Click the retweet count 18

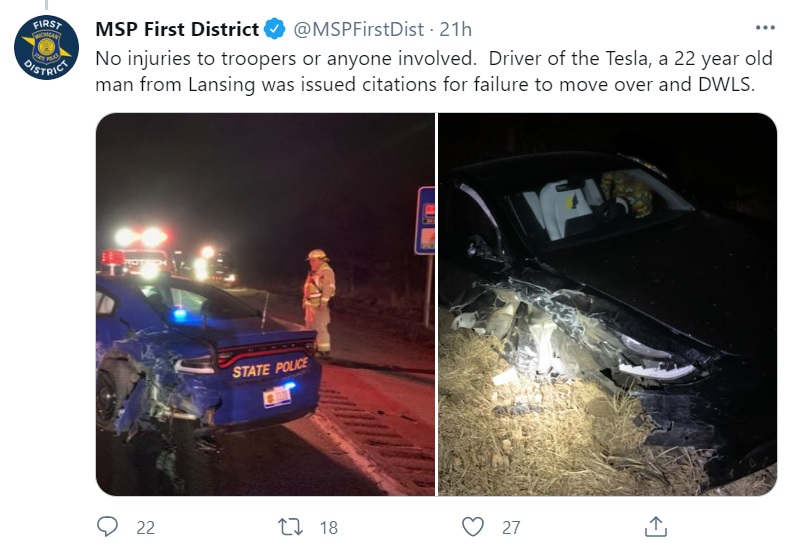pyautogui.click(x=329, y=528)
